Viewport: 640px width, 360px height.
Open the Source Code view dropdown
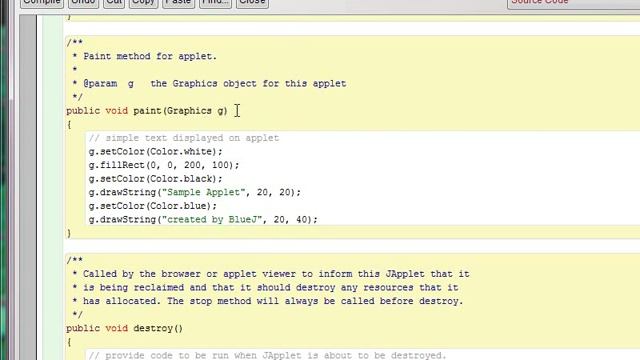tap(573, 3)
